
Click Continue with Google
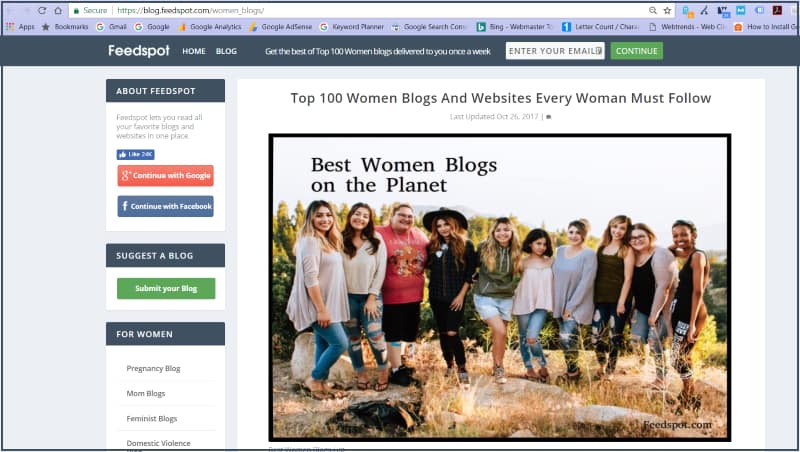(165, 175)
